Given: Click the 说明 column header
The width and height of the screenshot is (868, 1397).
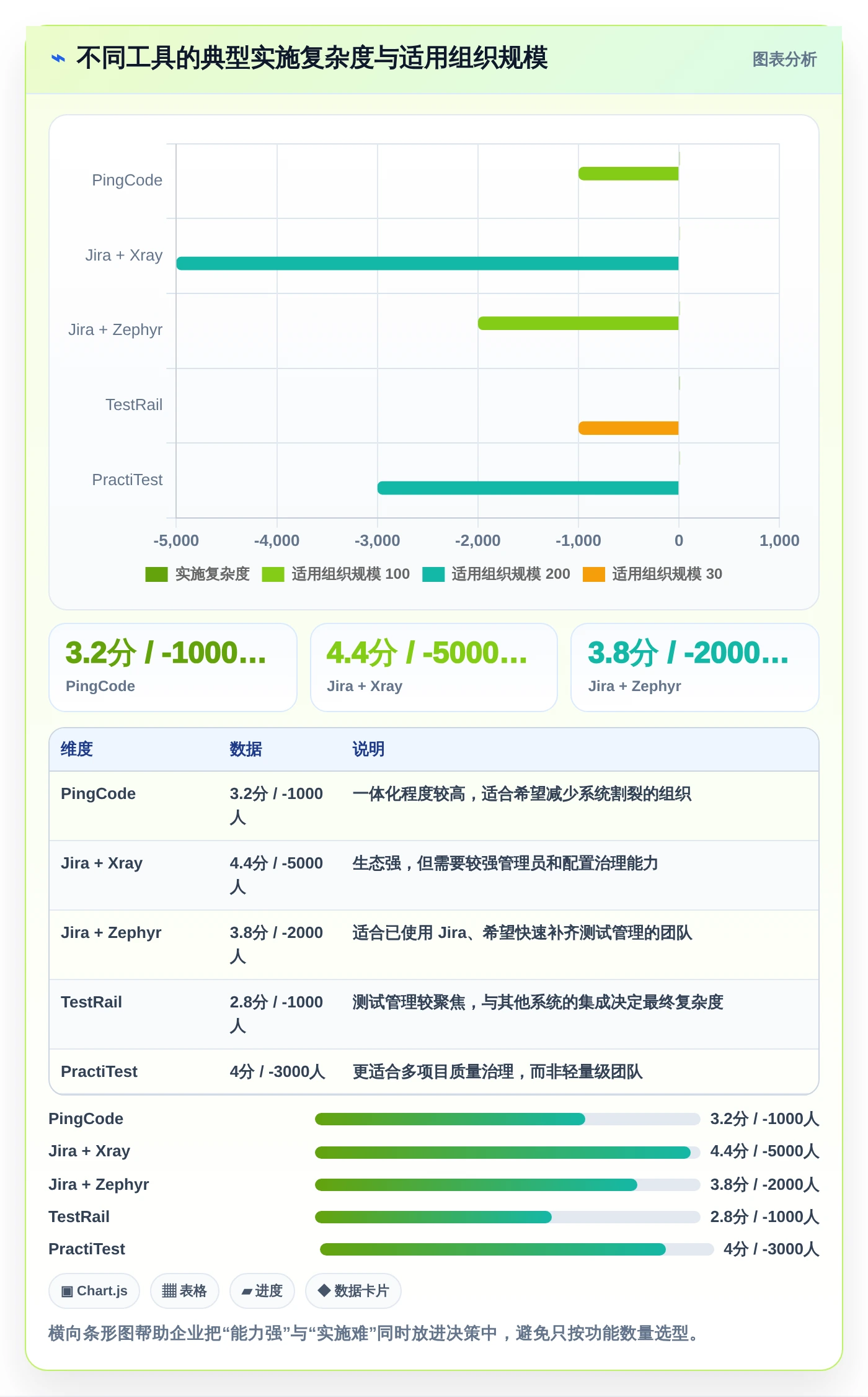Looking at the screenshot, I should [x=368, y=749].
